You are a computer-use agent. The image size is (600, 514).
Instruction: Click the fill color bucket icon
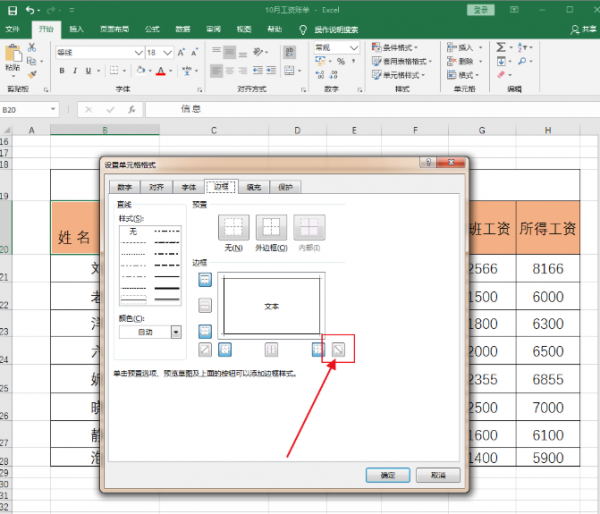[141, 70]
